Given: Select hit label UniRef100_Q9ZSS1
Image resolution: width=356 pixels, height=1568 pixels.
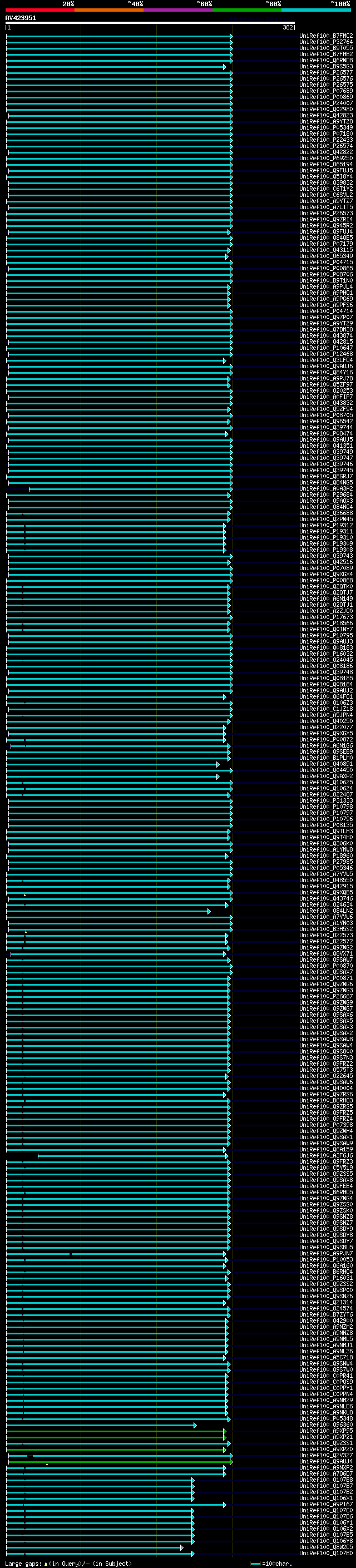Looking at the screenshot, I should 326,1443.
